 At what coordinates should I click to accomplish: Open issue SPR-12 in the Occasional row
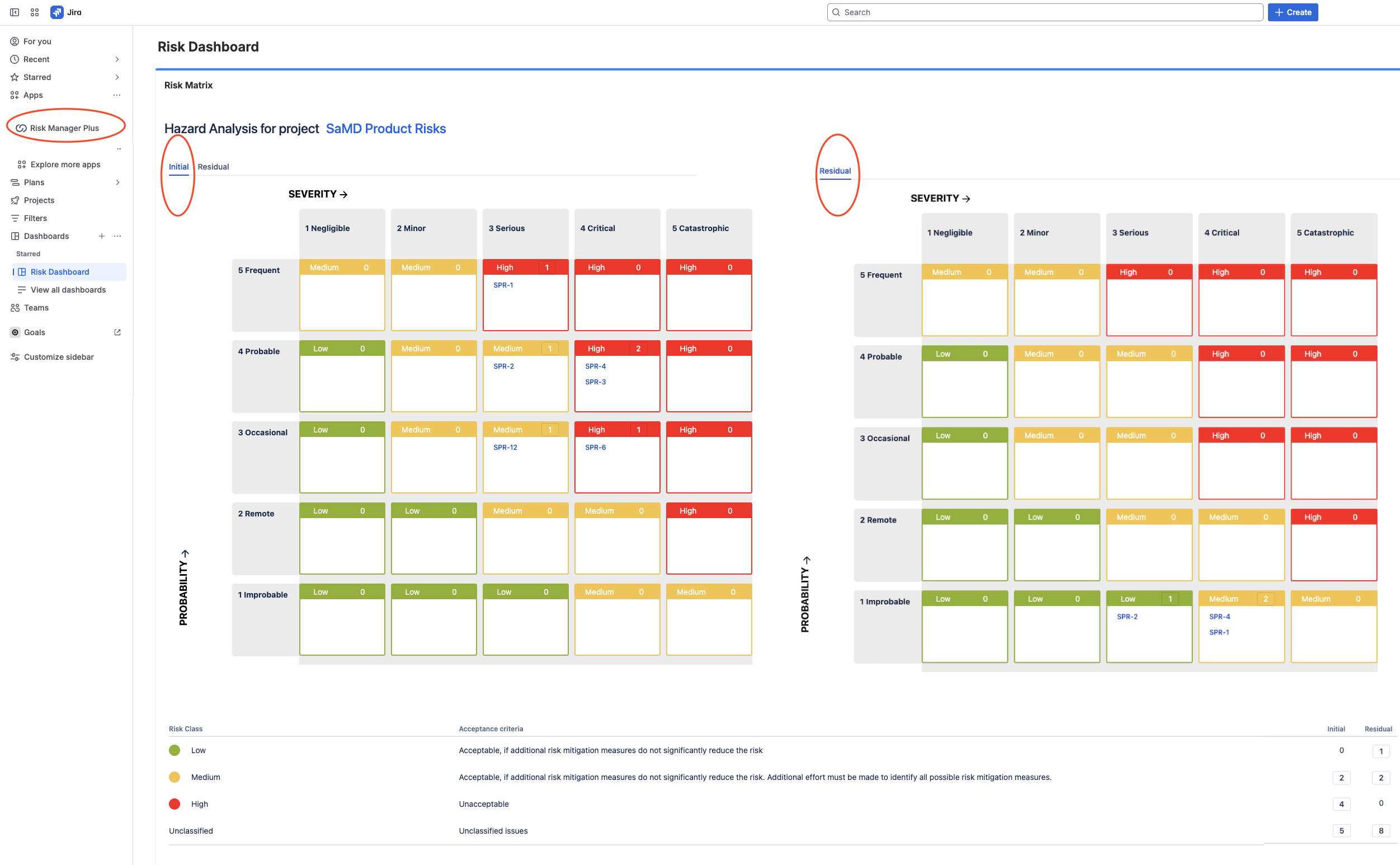(505, 447)
